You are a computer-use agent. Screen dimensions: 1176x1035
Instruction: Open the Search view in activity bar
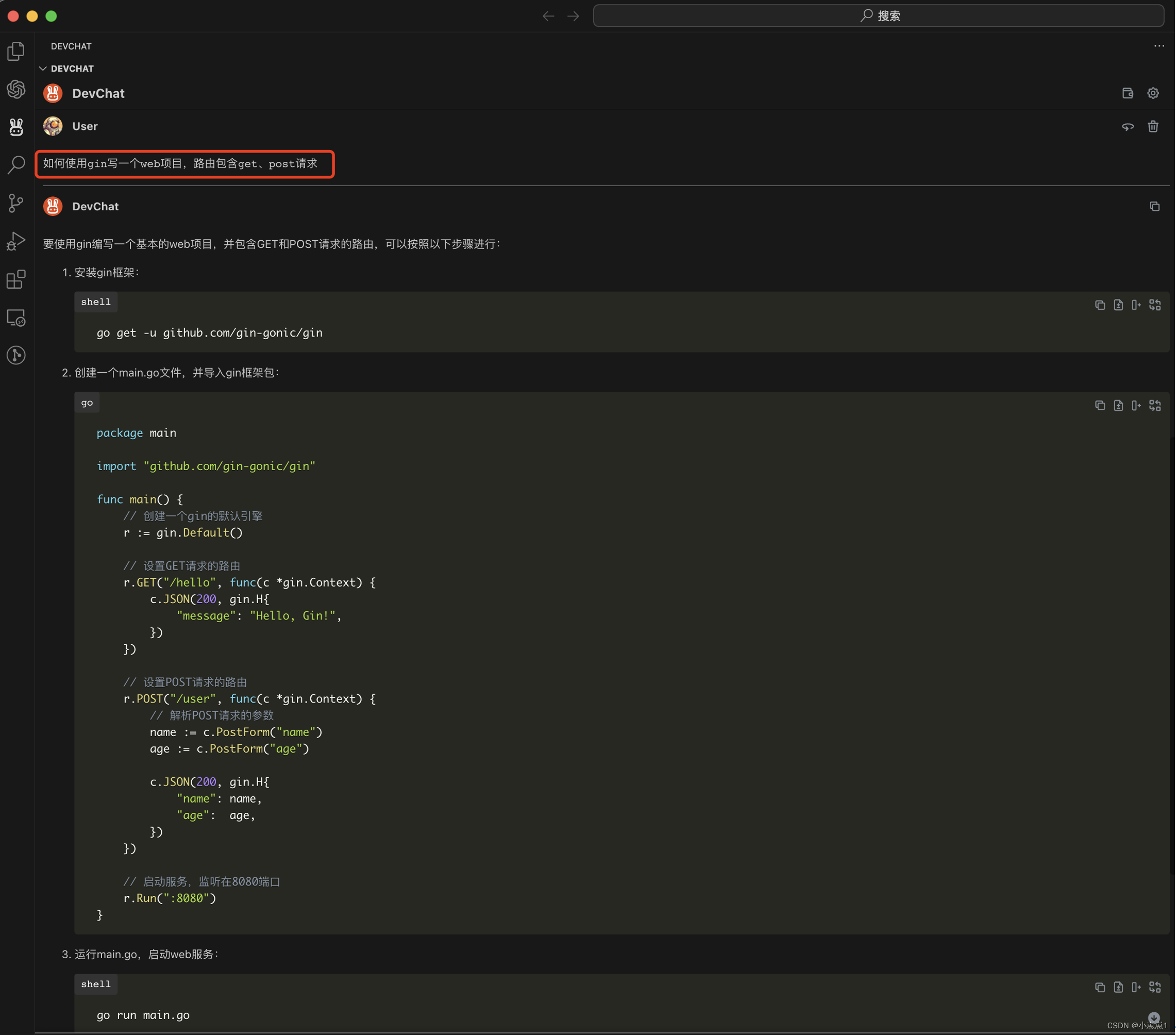click(x=16, y=164)
